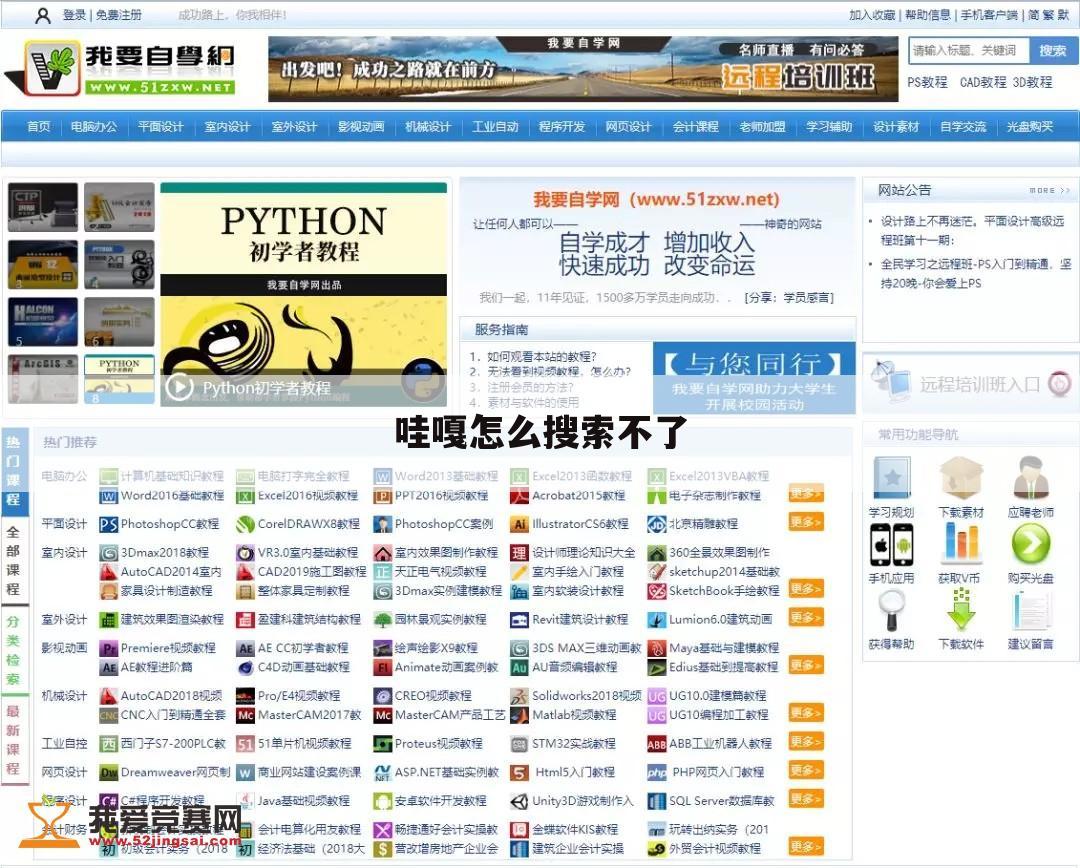The height and width of the screenshot is (868, 1080).
Task: Open the 光盘购买 navigation menu item
Action: pos(1030,127)
